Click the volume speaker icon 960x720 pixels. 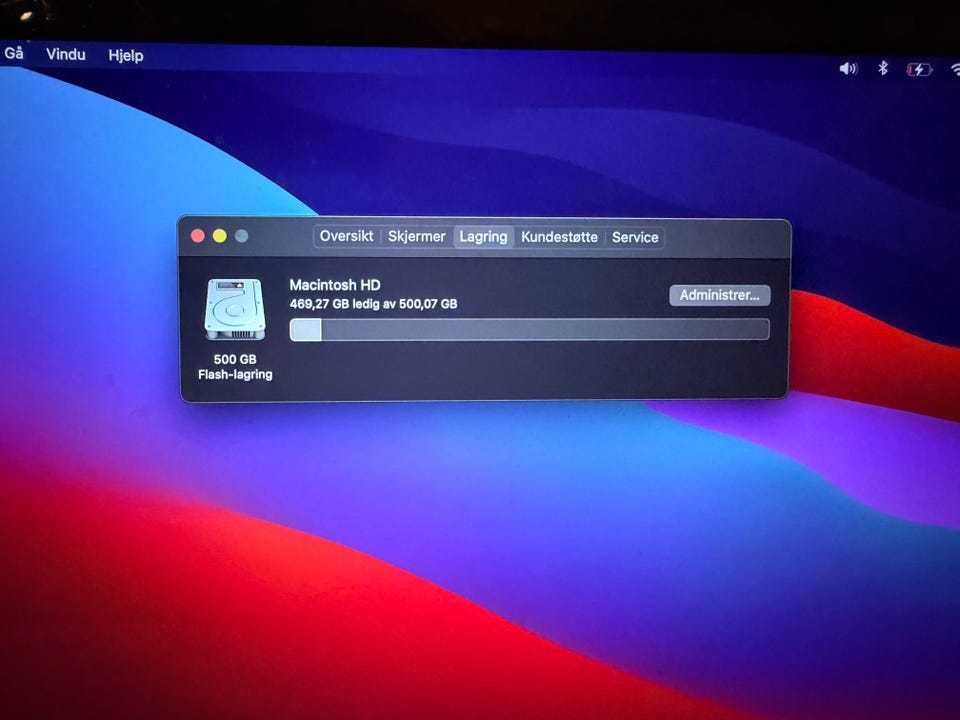(848, 69)
